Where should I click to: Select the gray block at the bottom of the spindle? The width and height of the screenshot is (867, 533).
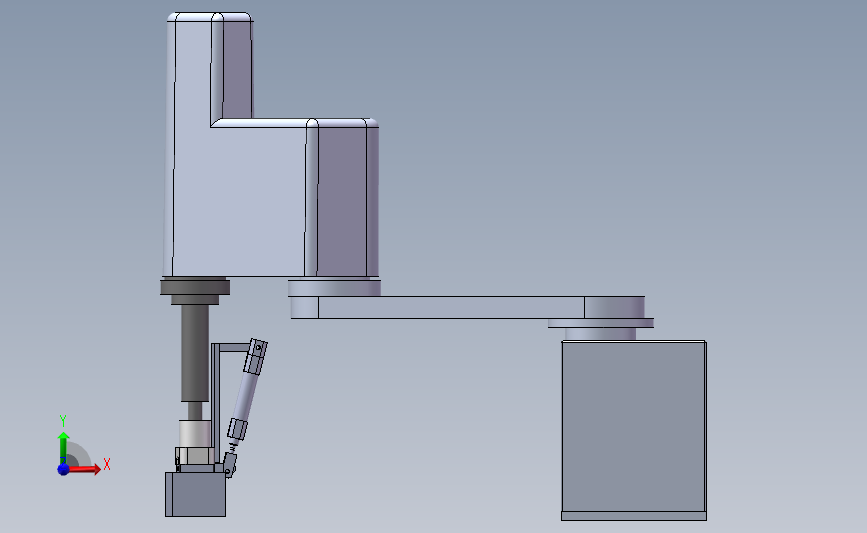pyautogui.click(x=195, y=494)
